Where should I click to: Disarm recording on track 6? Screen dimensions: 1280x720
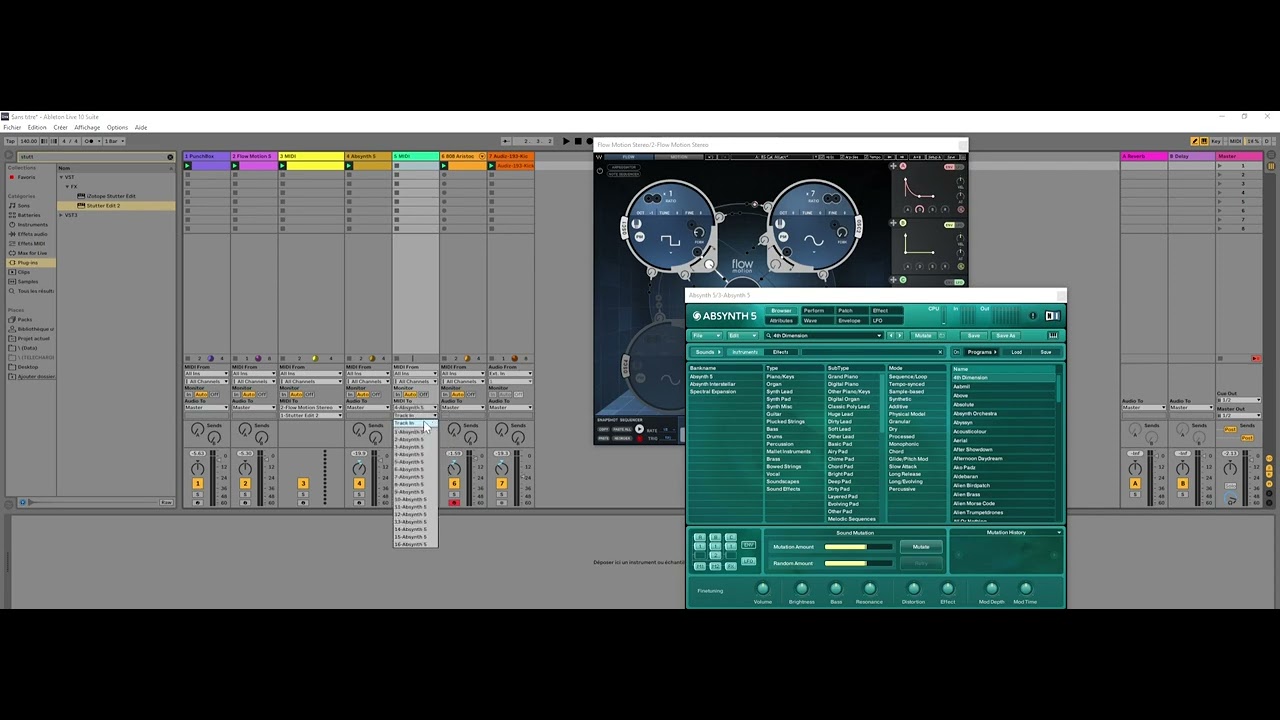coord(454,502)
